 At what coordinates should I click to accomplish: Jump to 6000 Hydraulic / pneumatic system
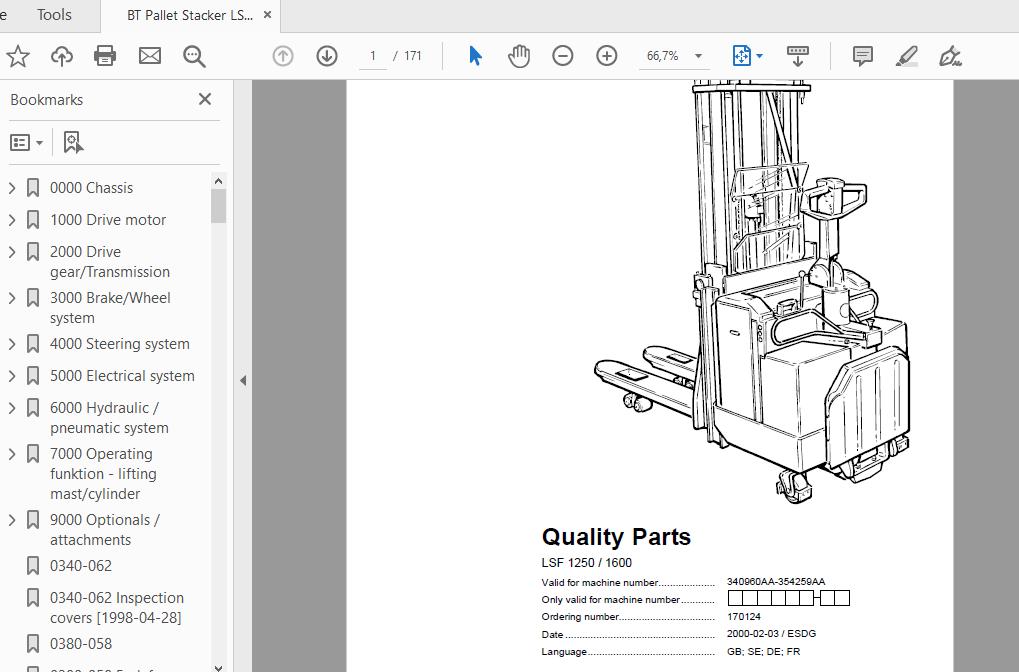(109, 418)
